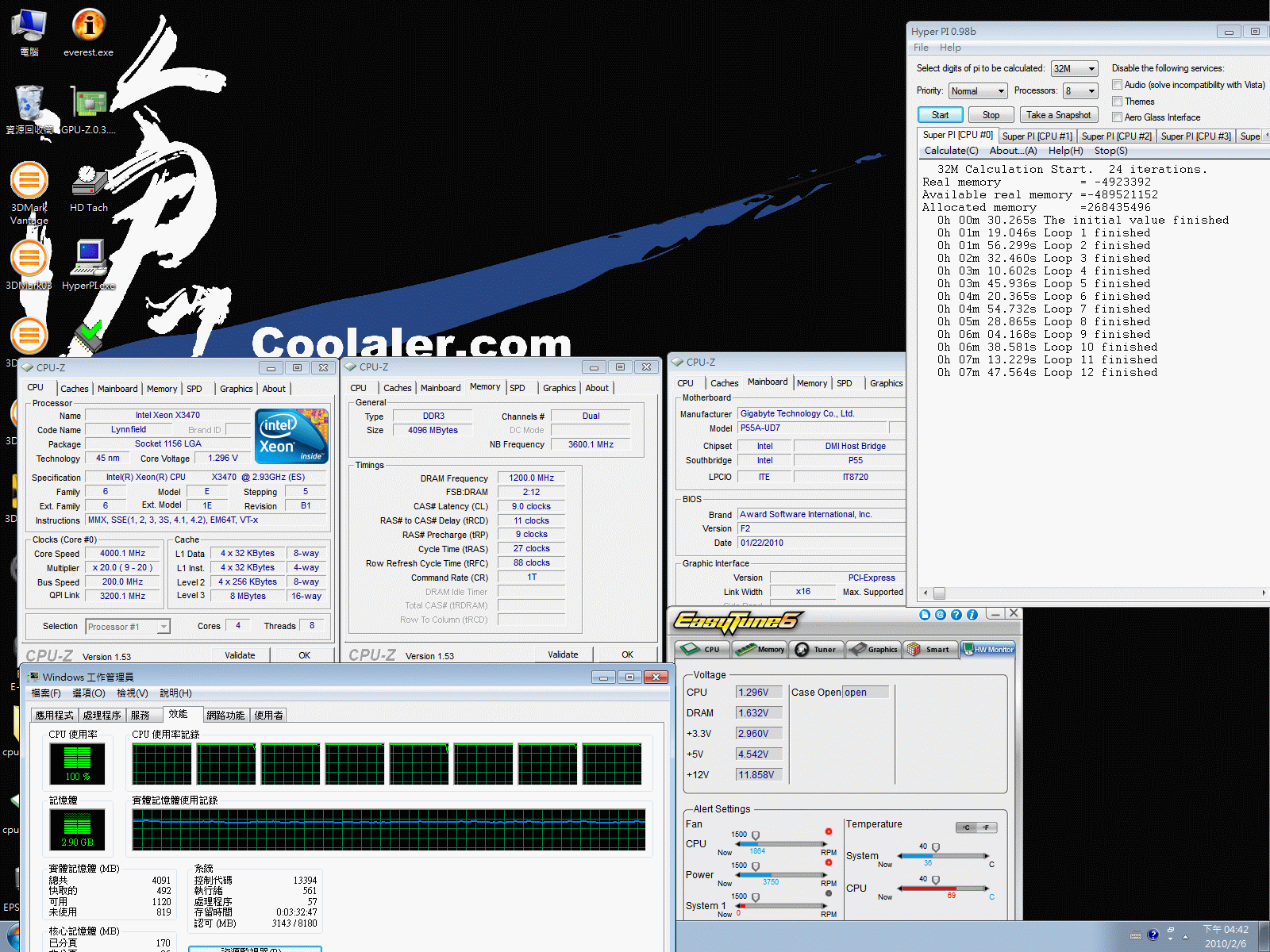Image resolution: width=1270 pixels, height=952 pixels.
Task: Open the Priority dropdown set to Normal
Action: click(x=978, y=91)
